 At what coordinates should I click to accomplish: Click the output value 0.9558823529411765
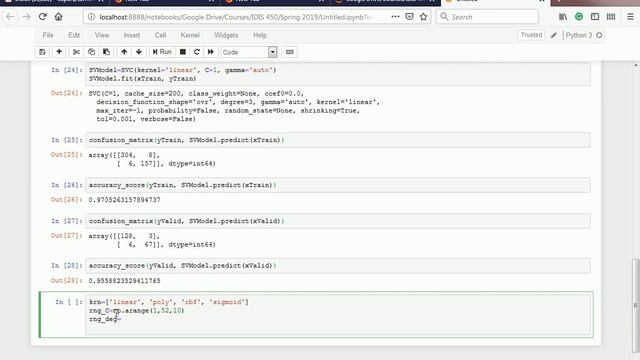124,281
